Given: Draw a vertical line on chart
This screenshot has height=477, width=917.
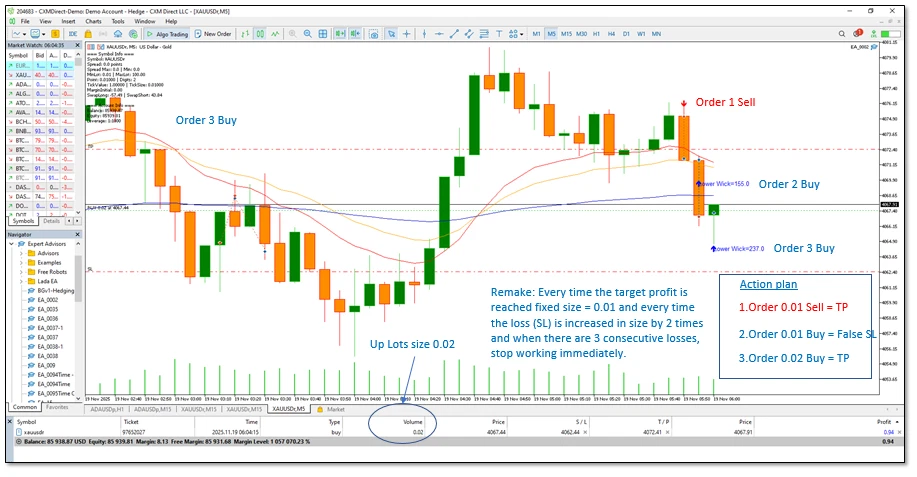Looking at the screenshot, I should click(424, 34).
